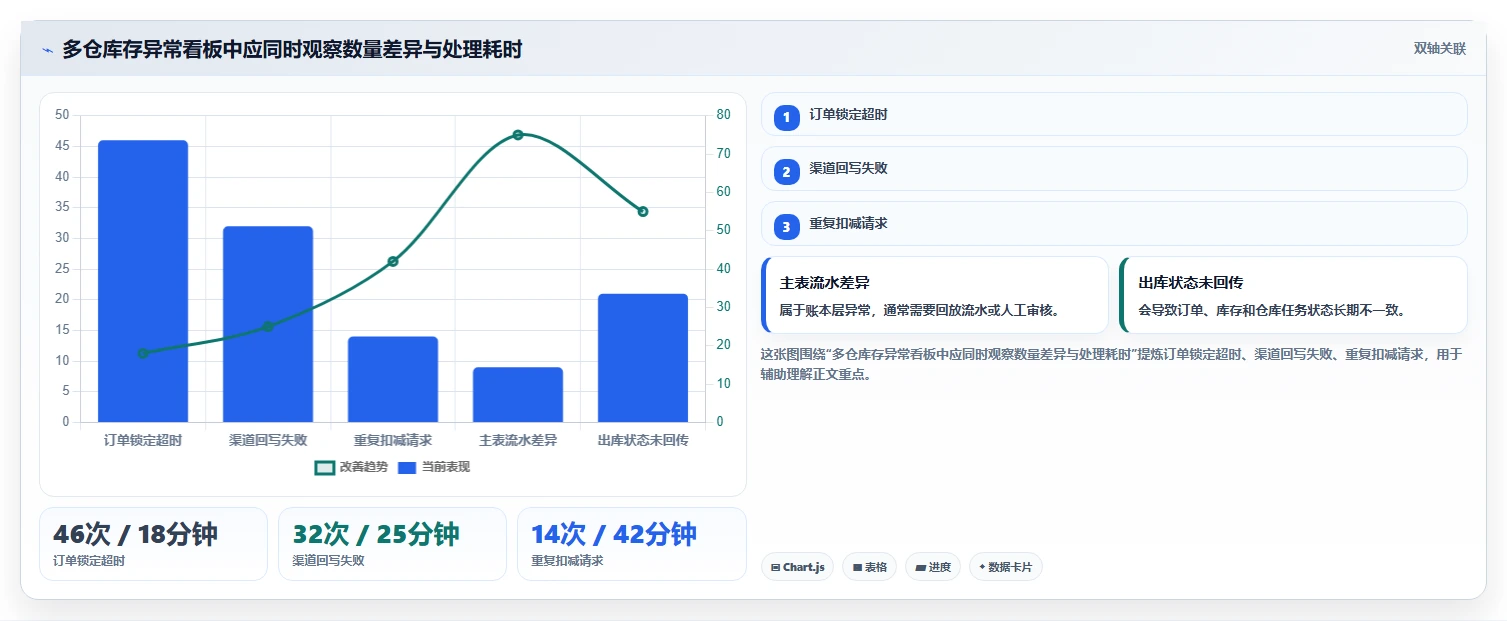This screenshot has width=1507, height=621.
Task: Select the 订单锁定超时 list item text
Action: [x=848, y=115]
